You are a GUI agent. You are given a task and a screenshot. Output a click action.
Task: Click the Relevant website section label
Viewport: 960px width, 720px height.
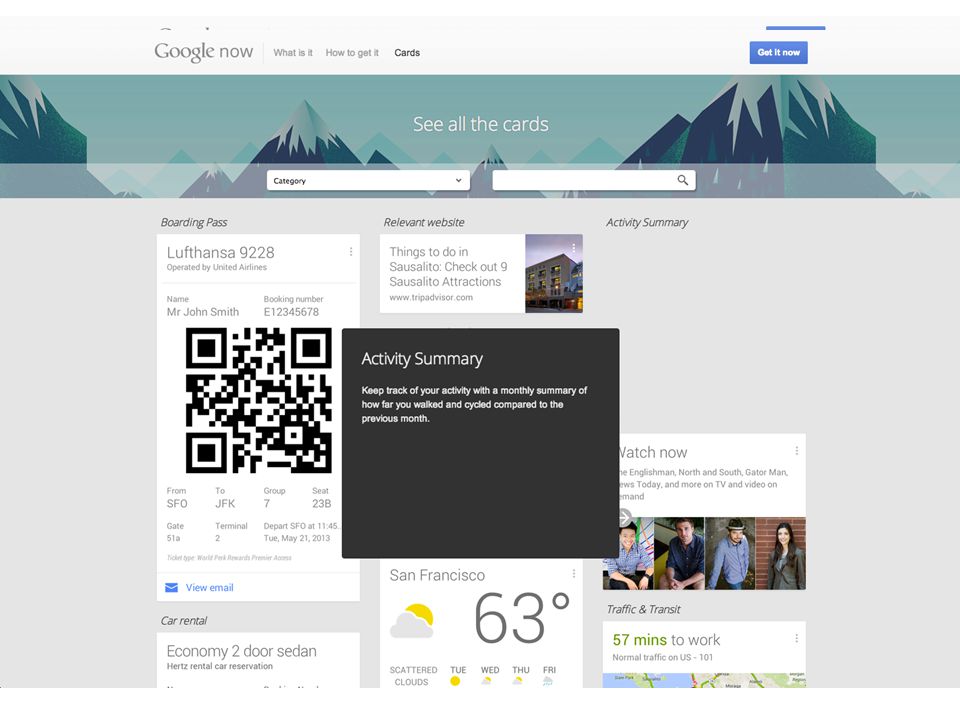click(424, 222)
